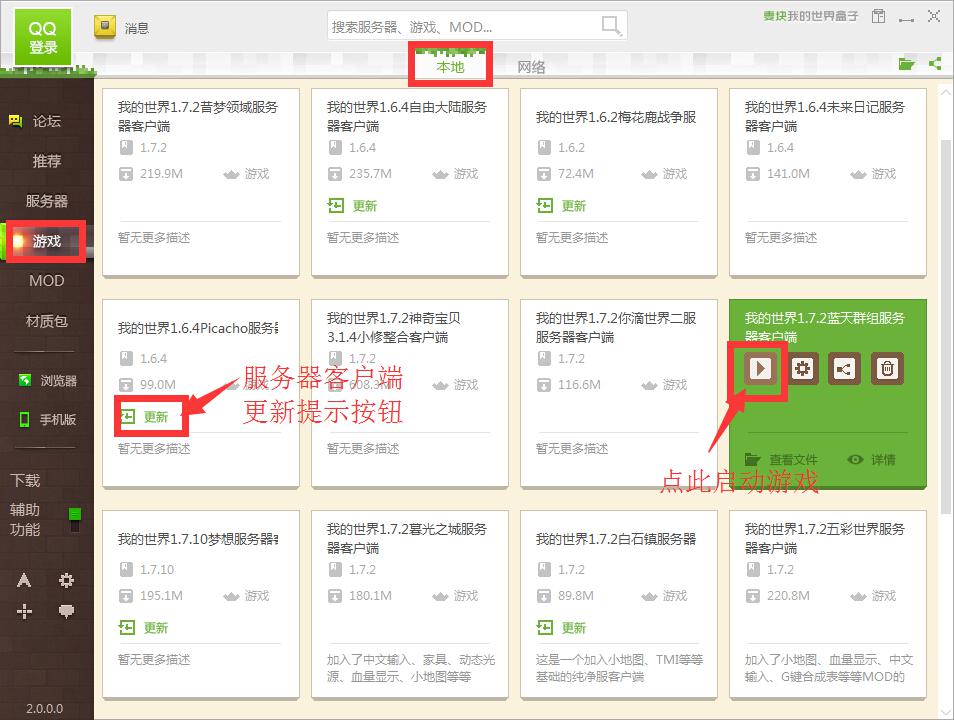
Task: Open the 消息 messages icon
Action: (x=105, y=27)
